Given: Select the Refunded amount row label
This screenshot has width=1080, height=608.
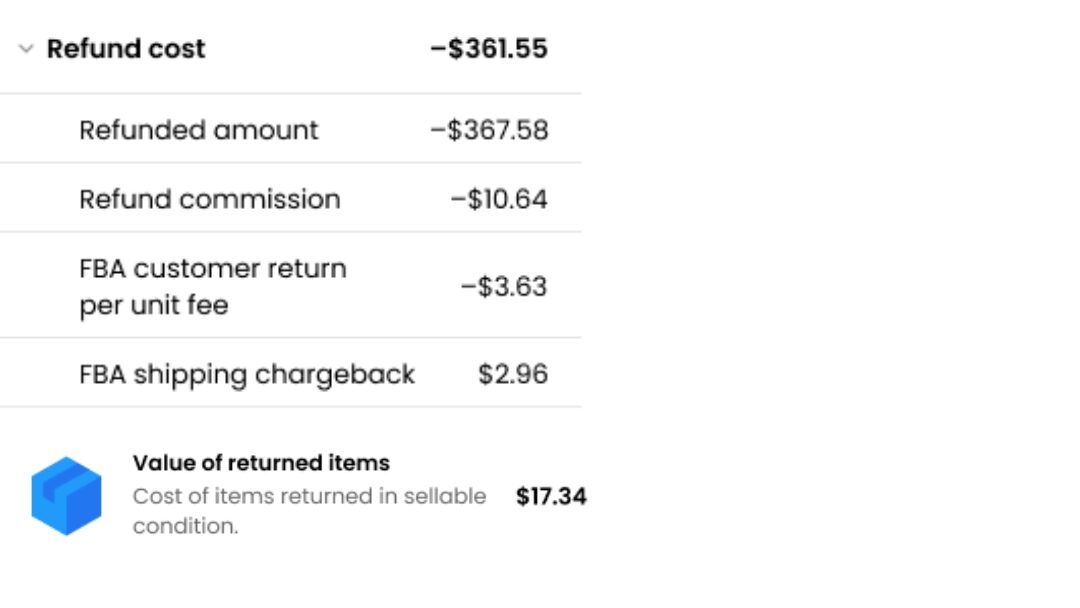Looking at the screenshot, I should [198, 130].
